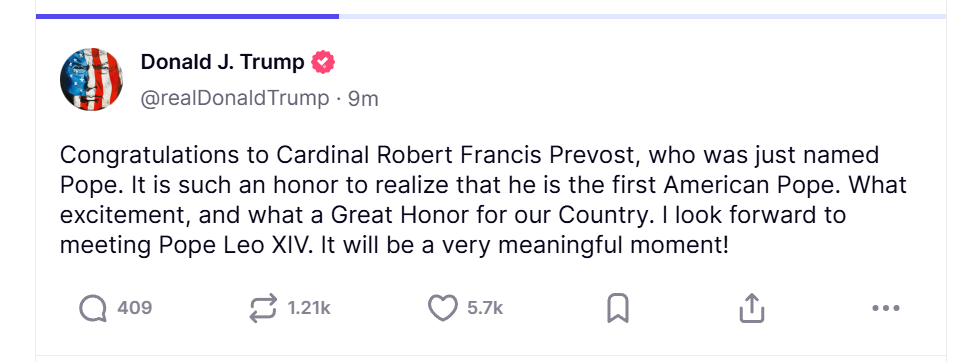Click the light unfilled part of the progress bar
The width and height of the screenshot is (965, 362).
(x=643, y=16)
